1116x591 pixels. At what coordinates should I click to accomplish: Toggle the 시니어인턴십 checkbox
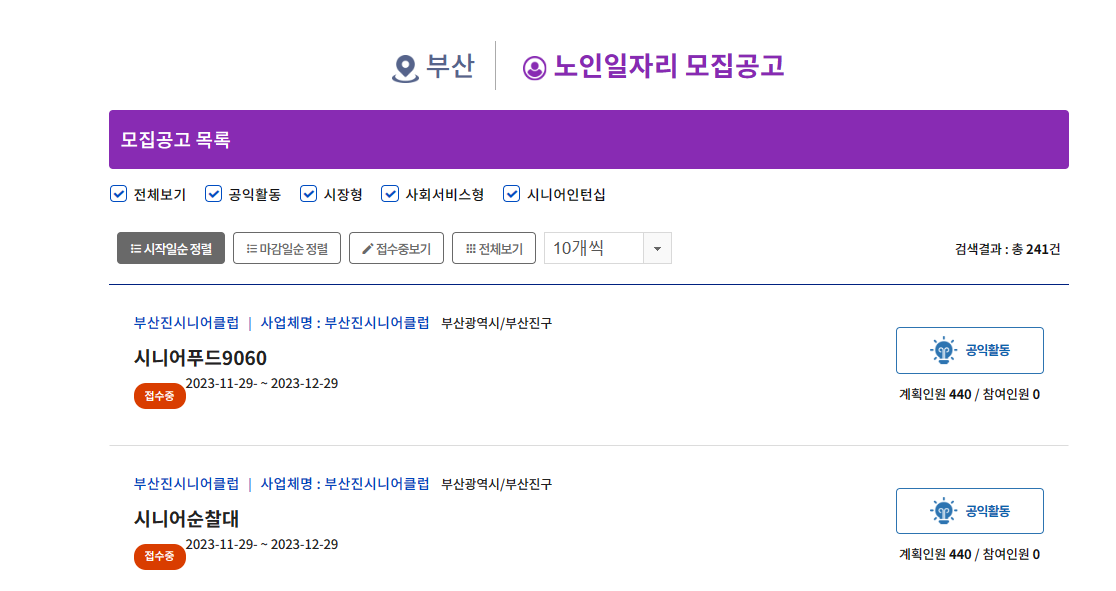pos(511,194)
